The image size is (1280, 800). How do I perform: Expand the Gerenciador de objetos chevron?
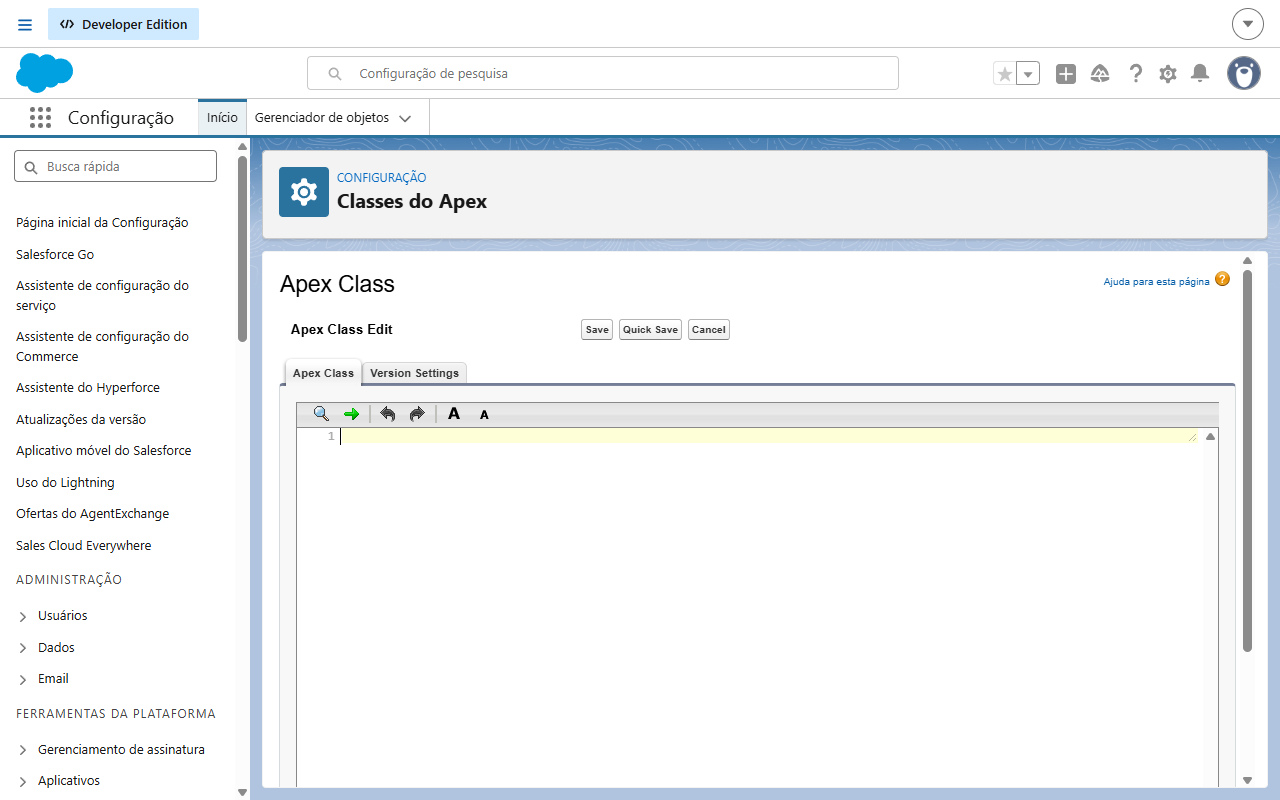(405, 119)
